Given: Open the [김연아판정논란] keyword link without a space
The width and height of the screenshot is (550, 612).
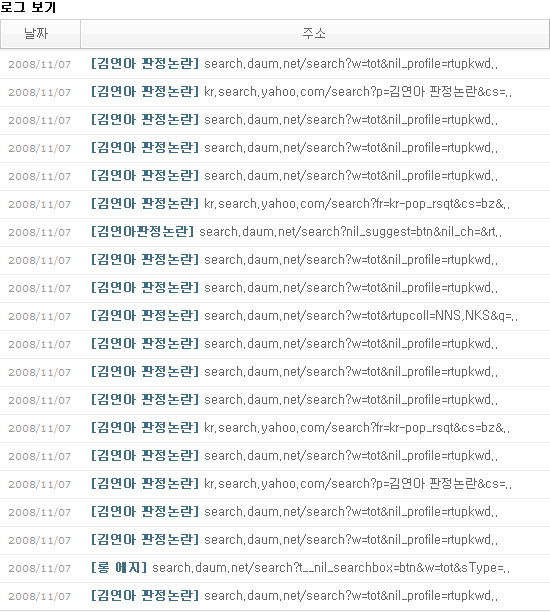Looking at the screenshot, I should point(142,232).
